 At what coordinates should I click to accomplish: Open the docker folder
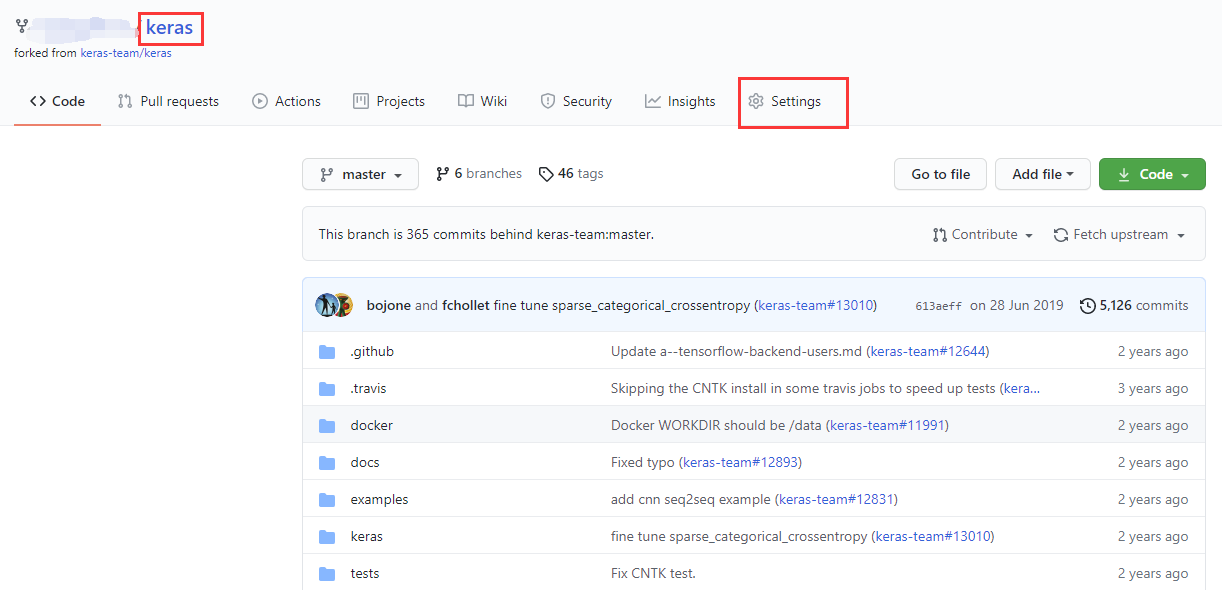[x=371, y=426]
